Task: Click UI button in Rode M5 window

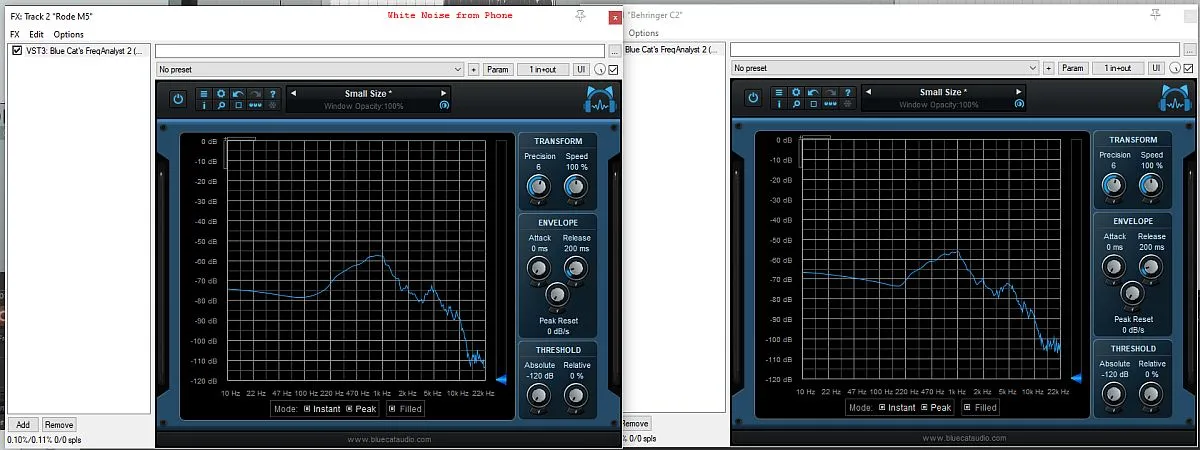Action: click(581, 70)
